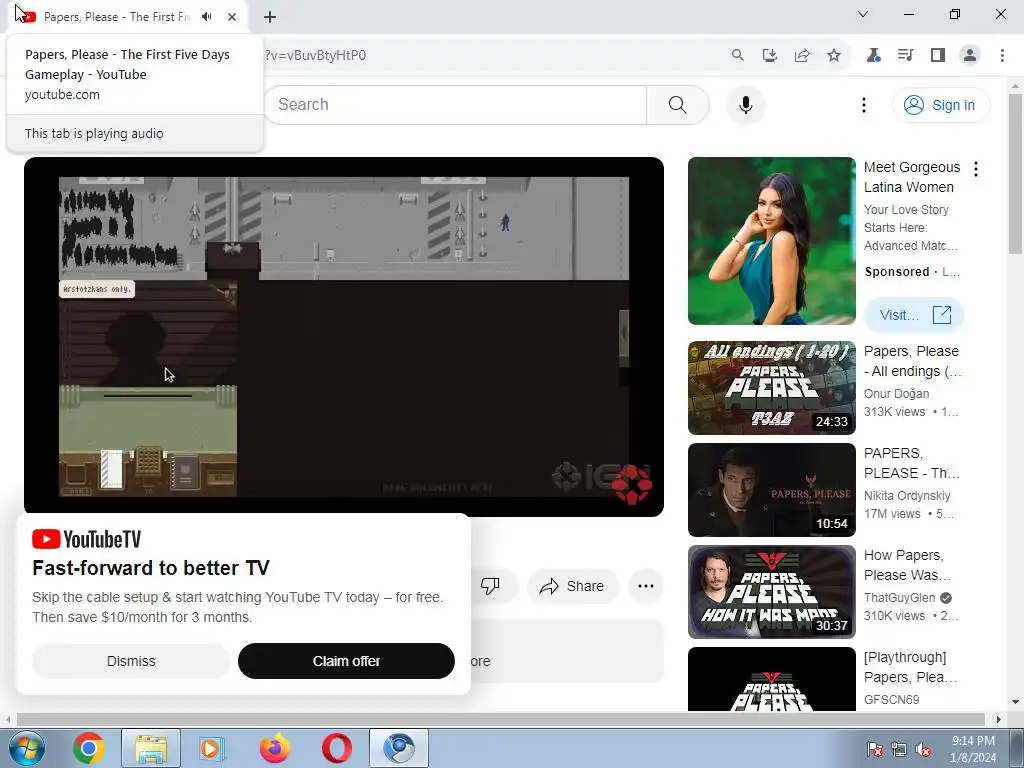
Task: Open the Chrome profile avatar menu
Action: pyautogui.click(x=970, y=56)
